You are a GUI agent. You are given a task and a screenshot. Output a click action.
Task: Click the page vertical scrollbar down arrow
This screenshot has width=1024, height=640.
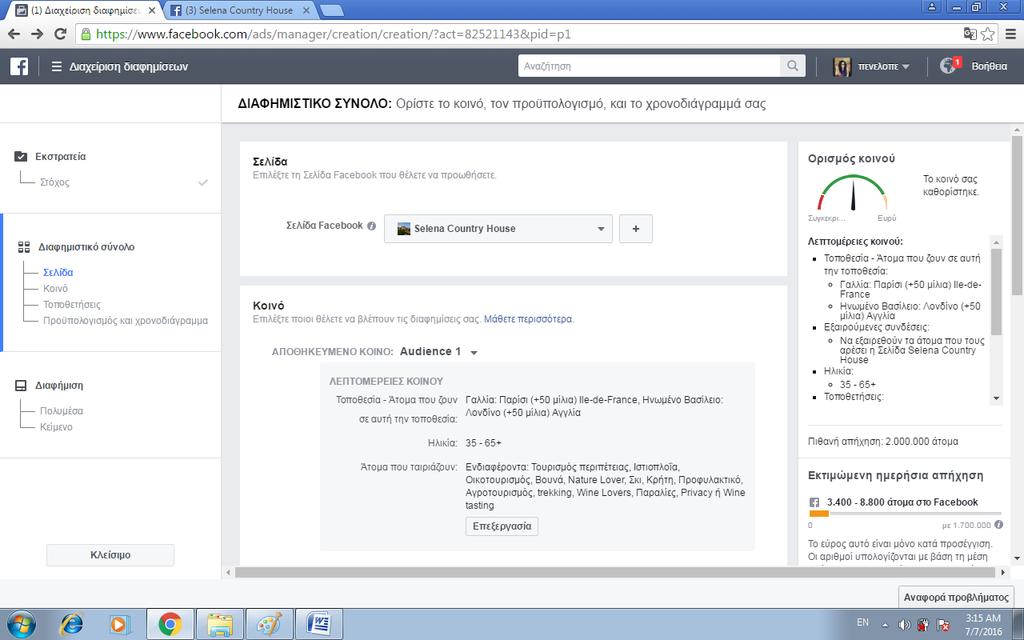1017,559
